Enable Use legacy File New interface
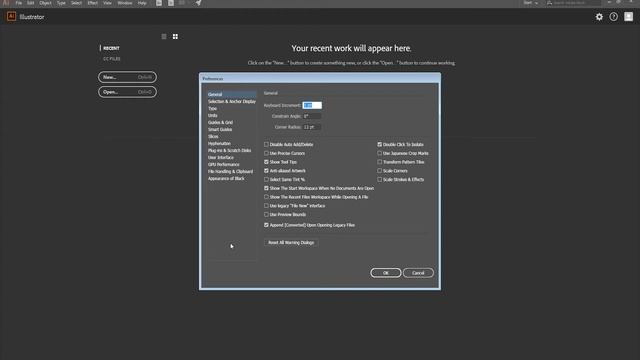This screenshot has width=640, height=360. pyautogui.click(x=266, y=206)
